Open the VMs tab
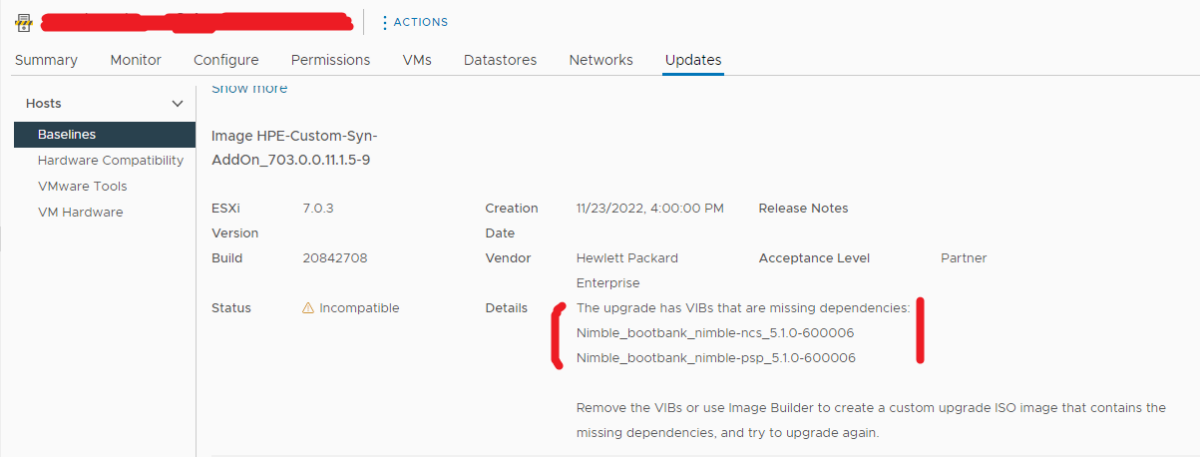 [x=417, y=60]
